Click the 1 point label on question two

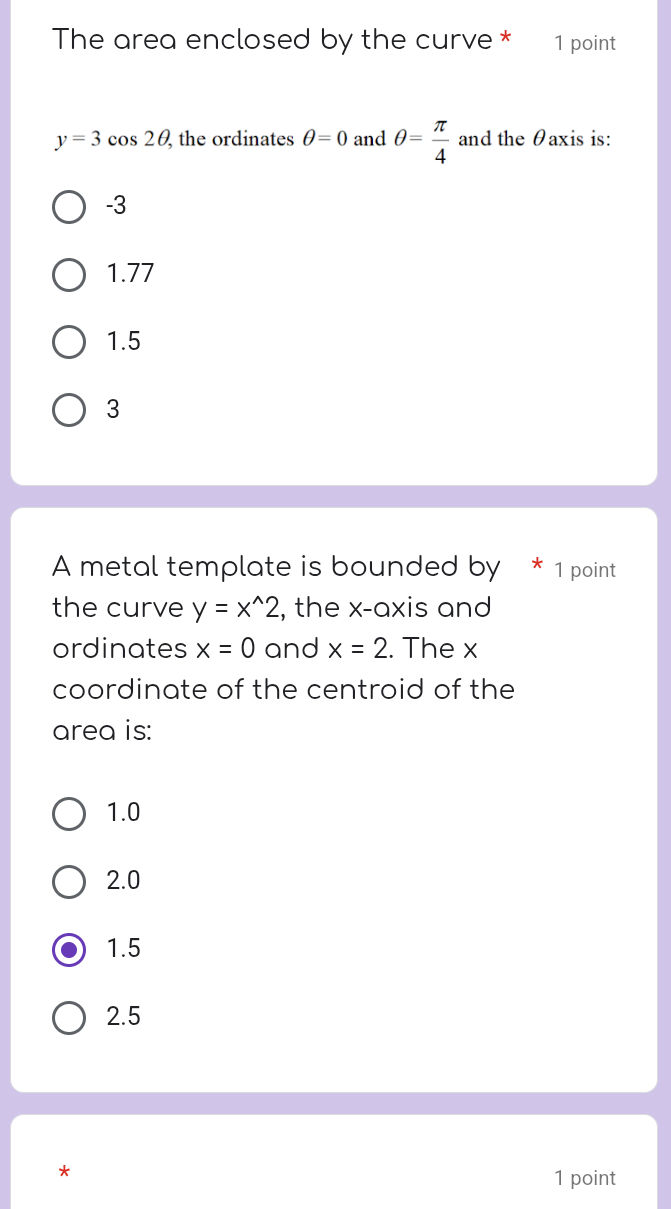pos(585,570)
